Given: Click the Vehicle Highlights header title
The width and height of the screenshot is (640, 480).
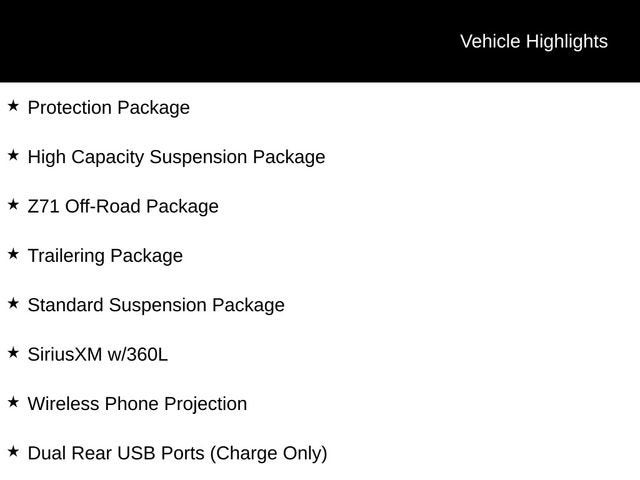Looking at the screenshot, I should point(533,41).
